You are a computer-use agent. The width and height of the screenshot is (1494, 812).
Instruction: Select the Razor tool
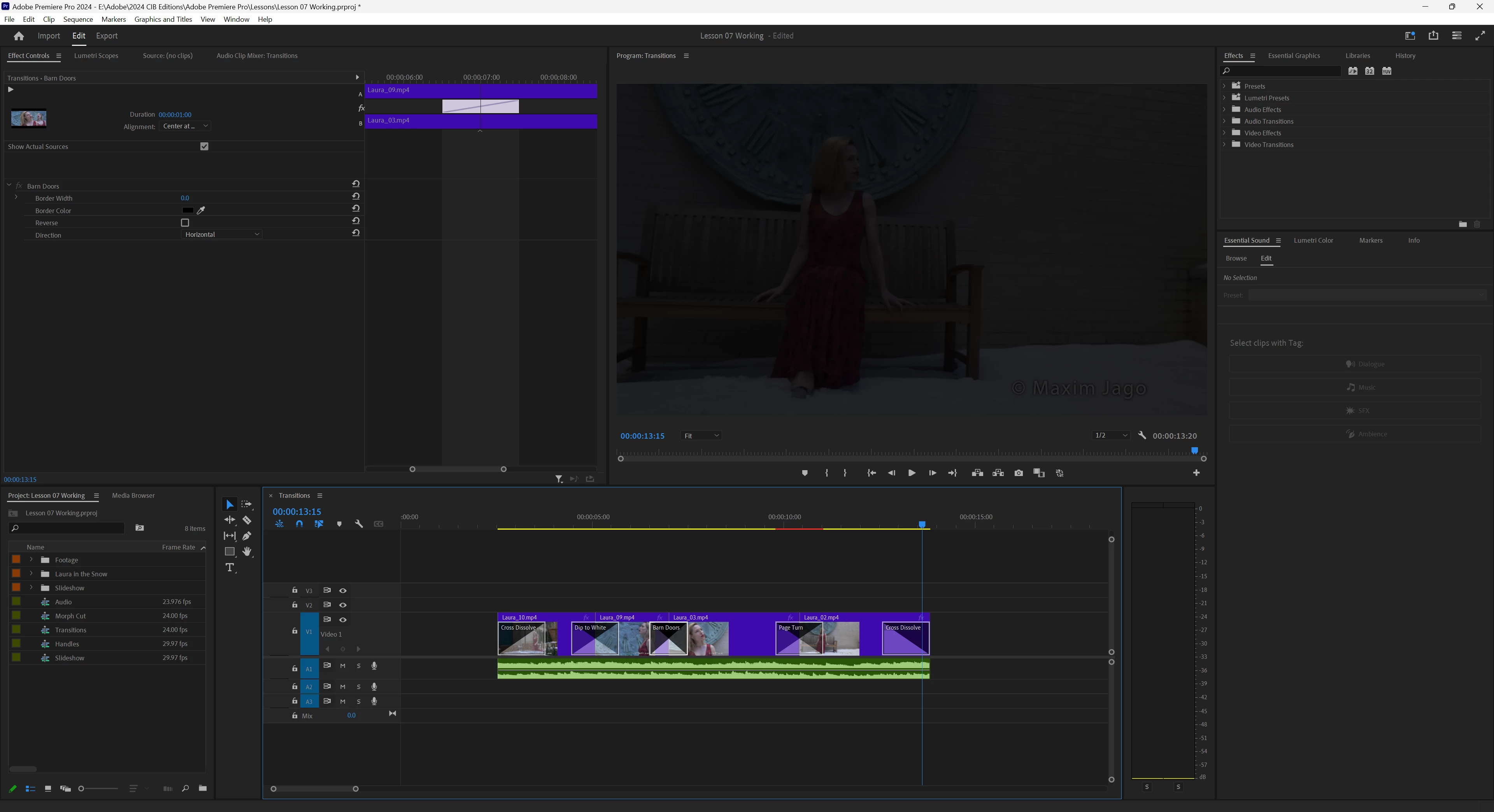247,520
